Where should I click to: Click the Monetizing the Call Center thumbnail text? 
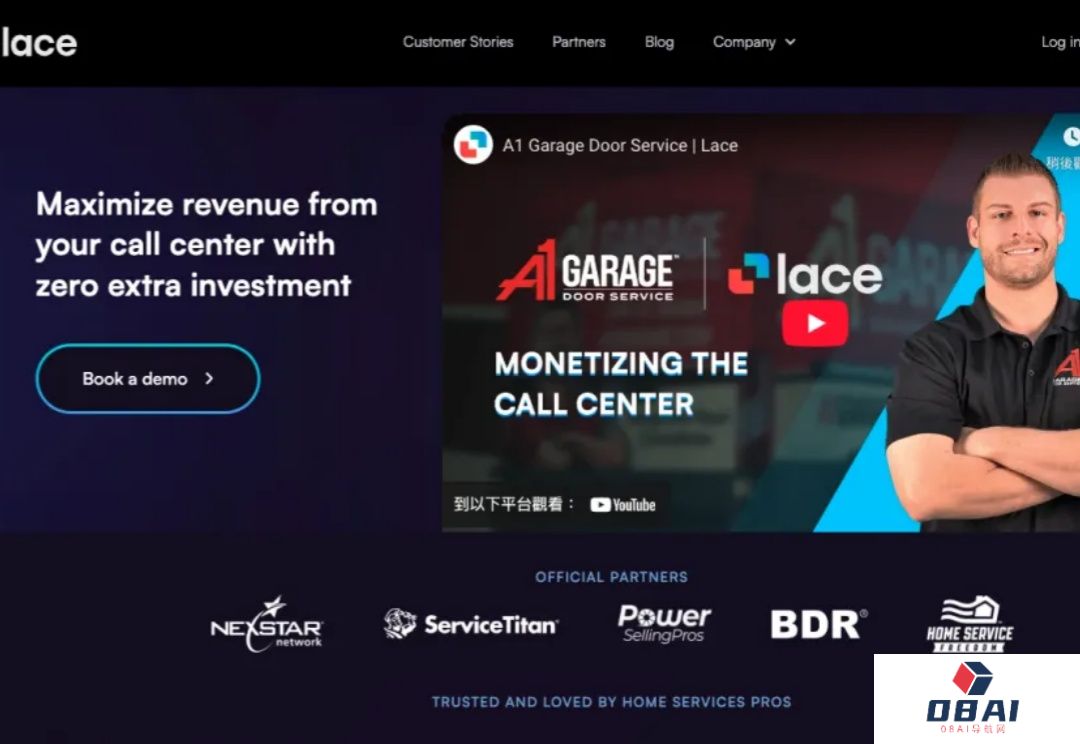(x=621, y=384)
